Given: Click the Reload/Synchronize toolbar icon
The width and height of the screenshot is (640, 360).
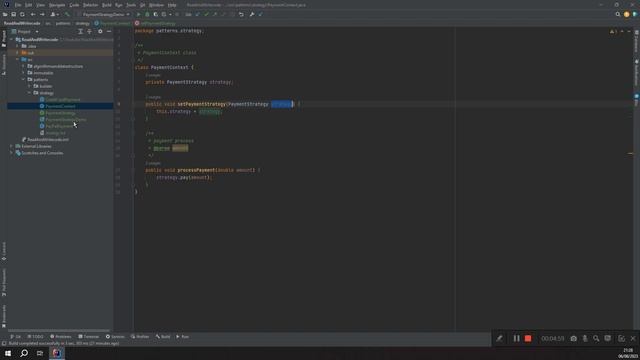Looking at the screenshot, I should point(22,14).
